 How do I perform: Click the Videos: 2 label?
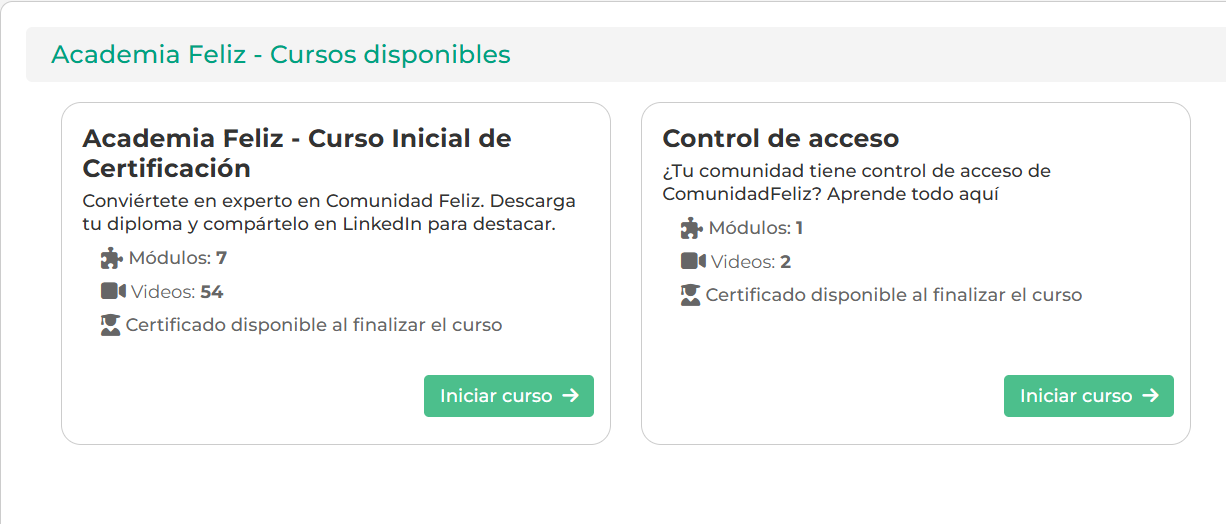click(751, 262)
